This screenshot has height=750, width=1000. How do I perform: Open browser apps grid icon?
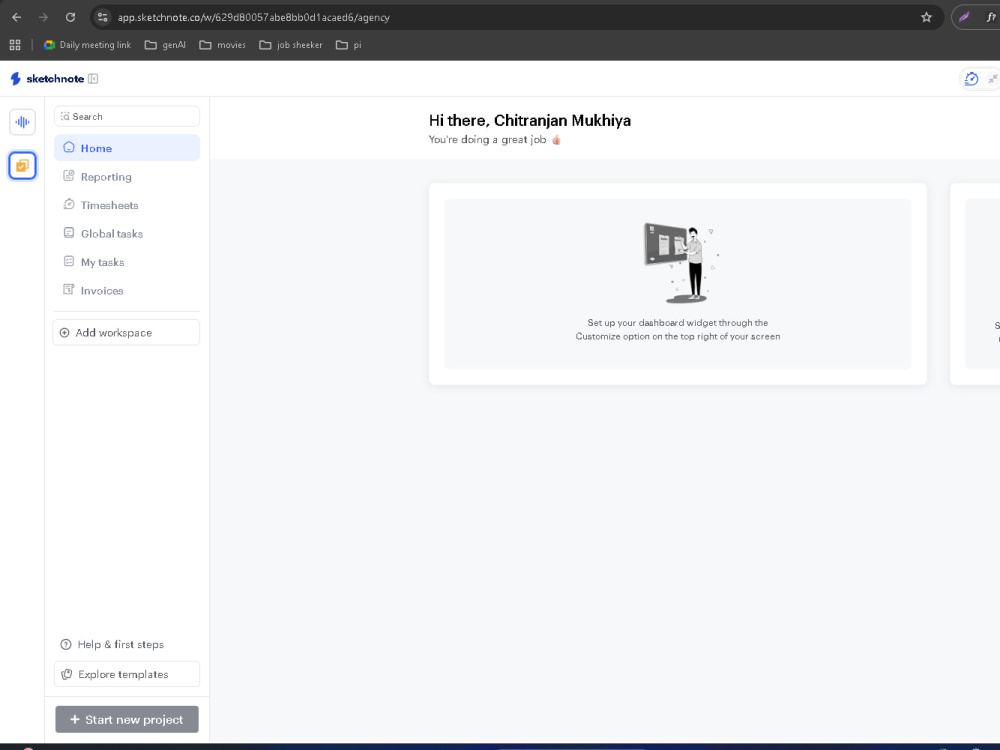15,45
